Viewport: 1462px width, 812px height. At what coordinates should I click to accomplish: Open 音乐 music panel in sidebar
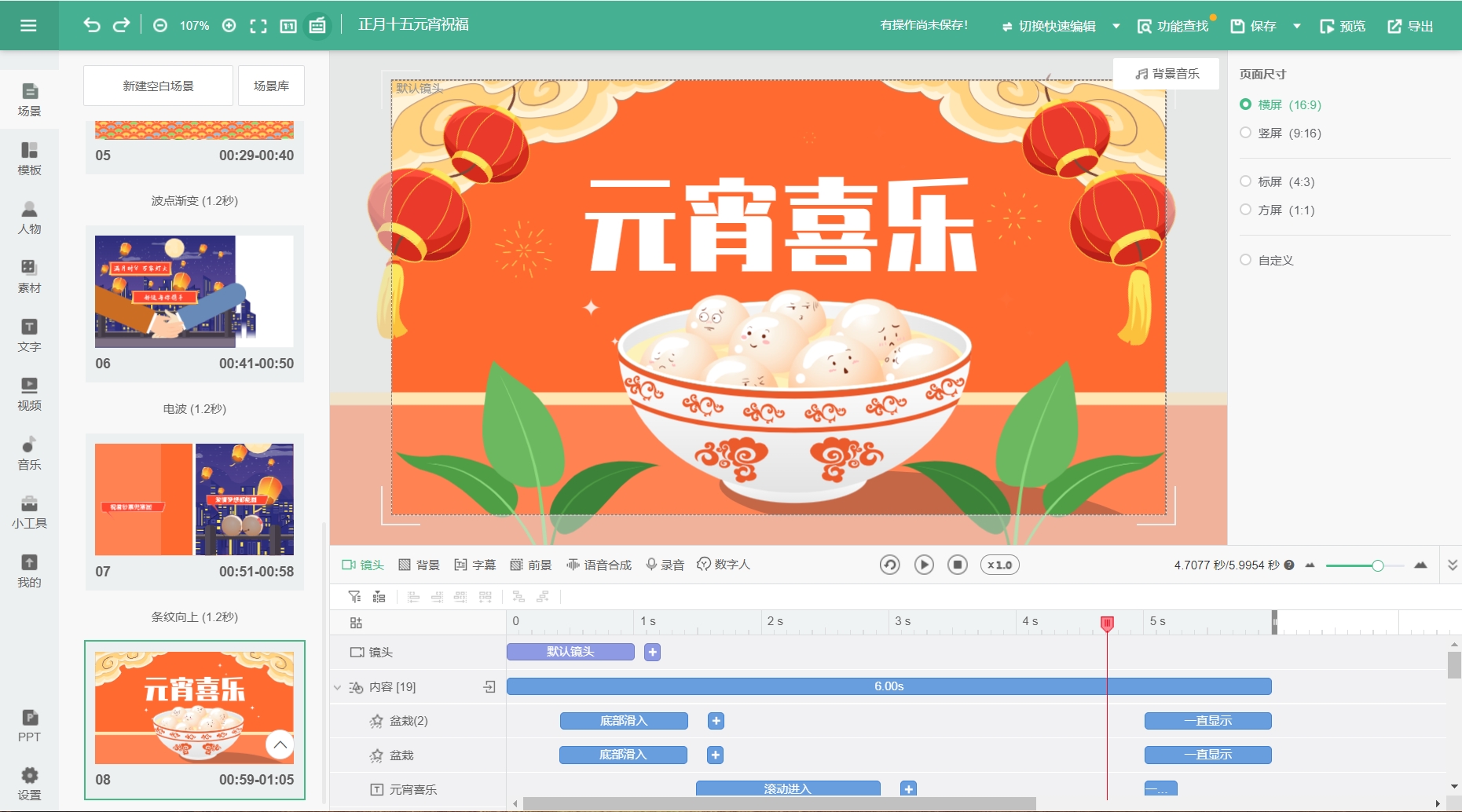29,453
